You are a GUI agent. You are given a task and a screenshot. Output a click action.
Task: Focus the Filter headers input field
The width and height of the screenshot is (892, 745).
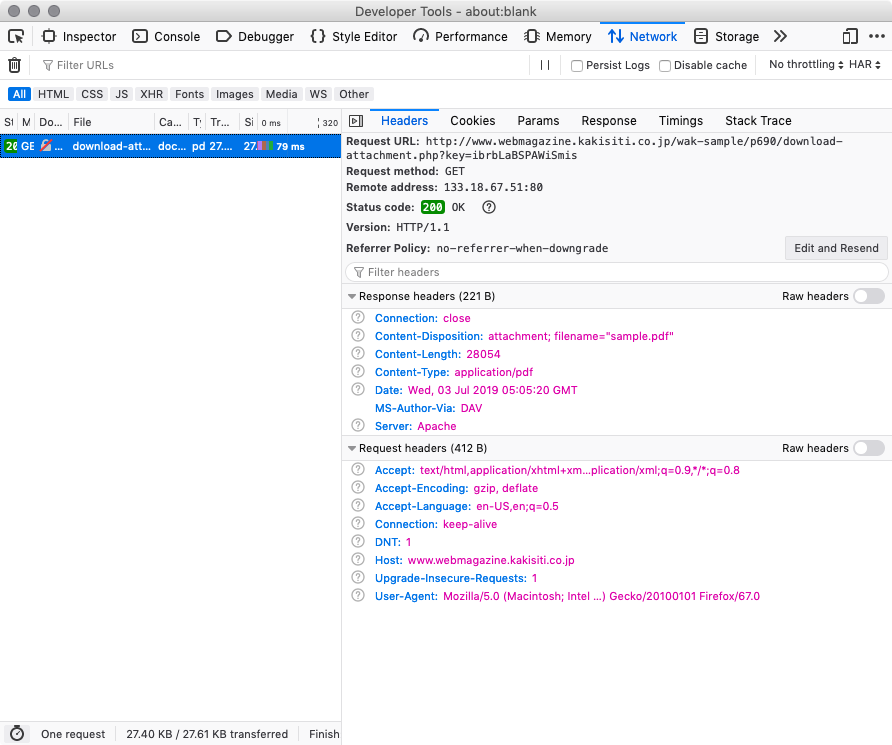coord(616,272)
